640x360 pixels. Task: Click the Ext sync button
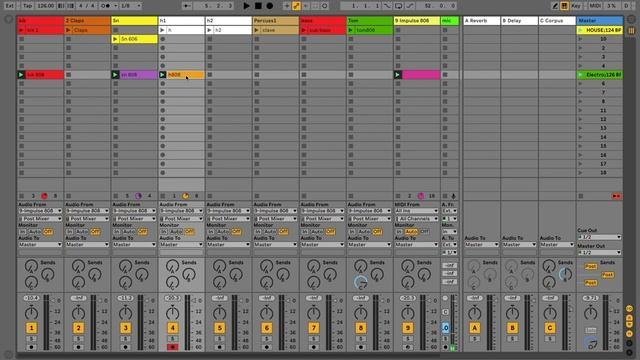9,6
